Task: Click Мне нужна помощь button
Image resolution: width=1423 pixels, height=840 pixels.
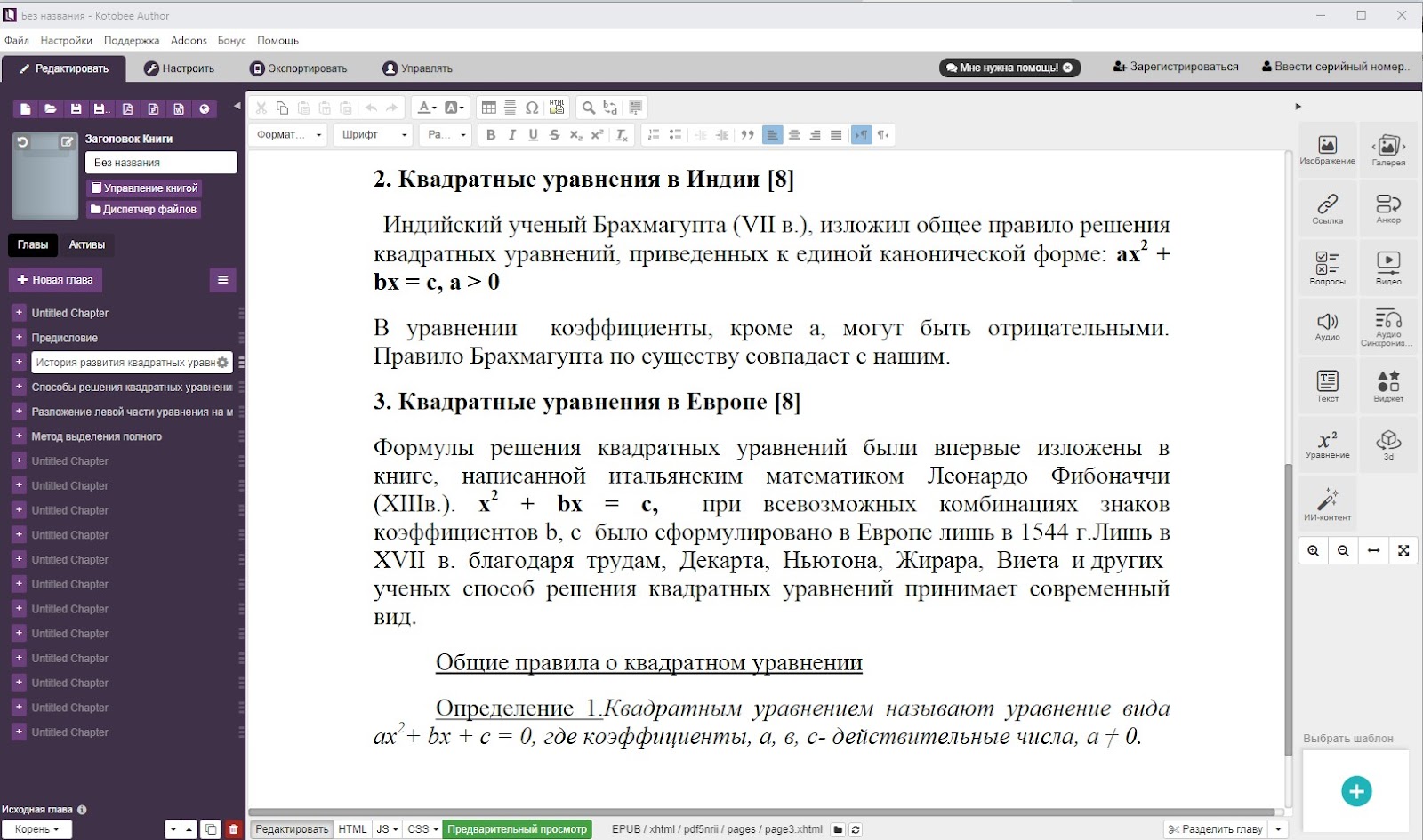Action: (x=1009, y=68)
